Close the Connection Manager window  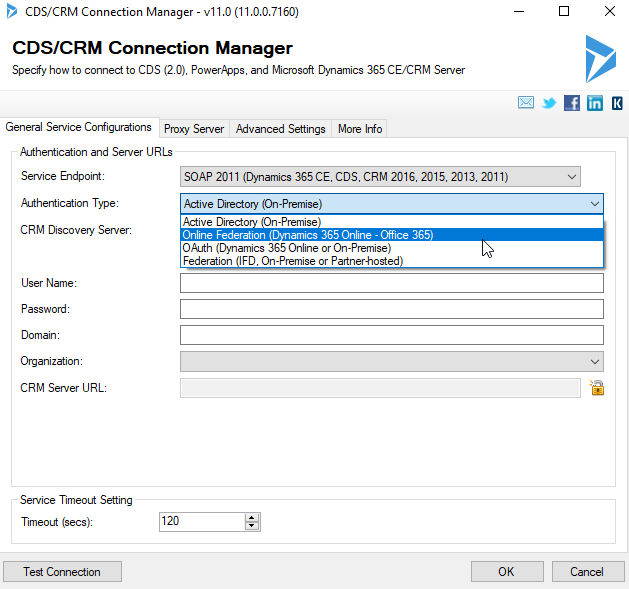pyautogui.click(x=609, y=11)
